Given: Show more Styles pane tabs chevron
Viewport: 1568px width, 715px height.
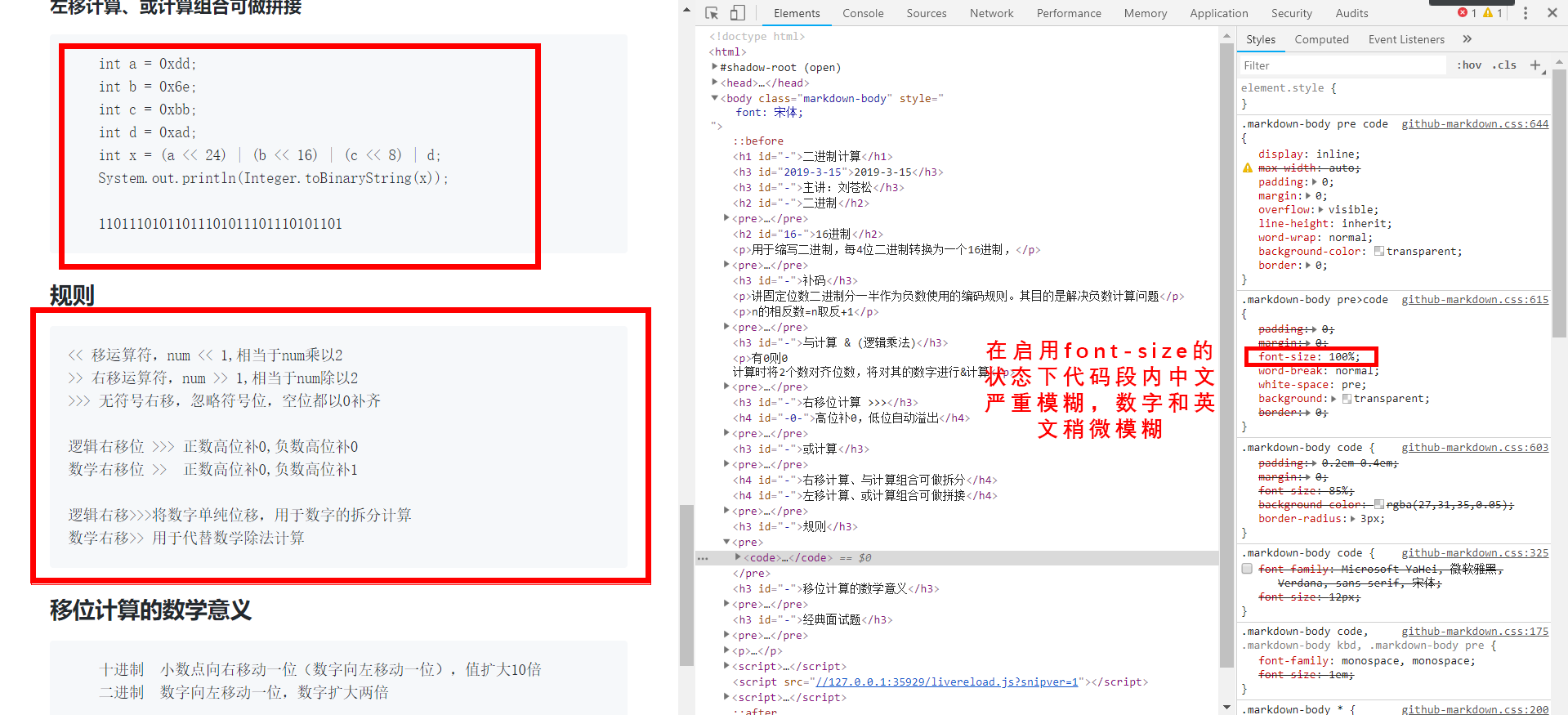Looking at the screenshot, I should (x=1467, y=39).
